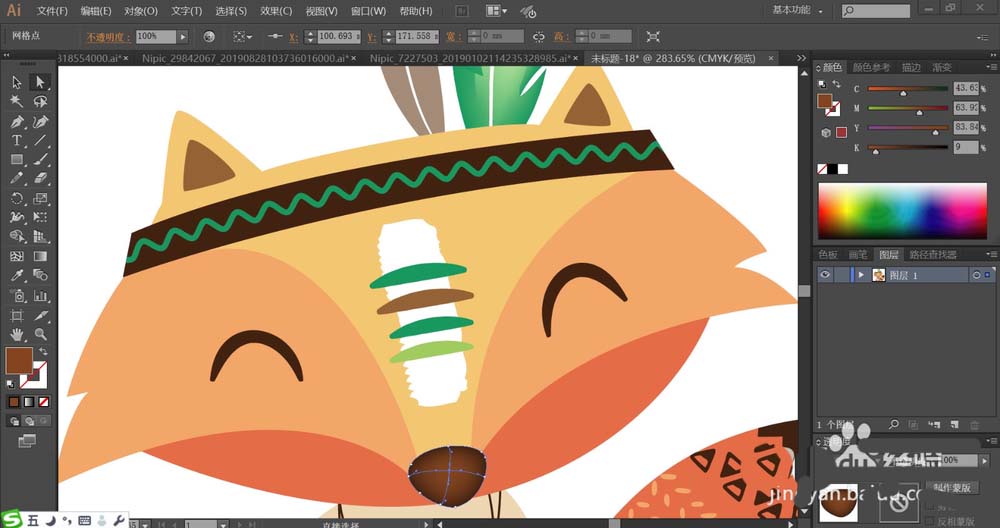
Task: Select the Direct Selection tool
Action: pyautogui.click(x=40, y=82)
